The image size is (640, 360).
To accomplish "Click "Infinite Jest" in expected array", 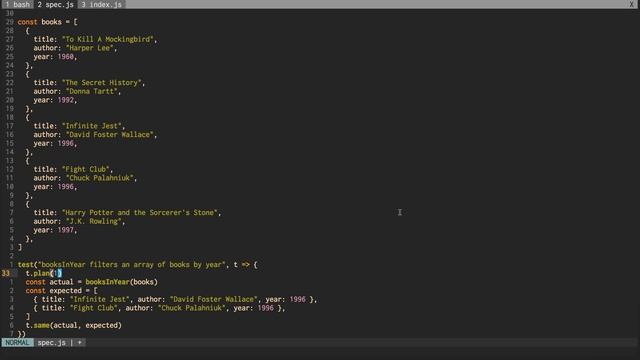I will [x=100, y=299].
